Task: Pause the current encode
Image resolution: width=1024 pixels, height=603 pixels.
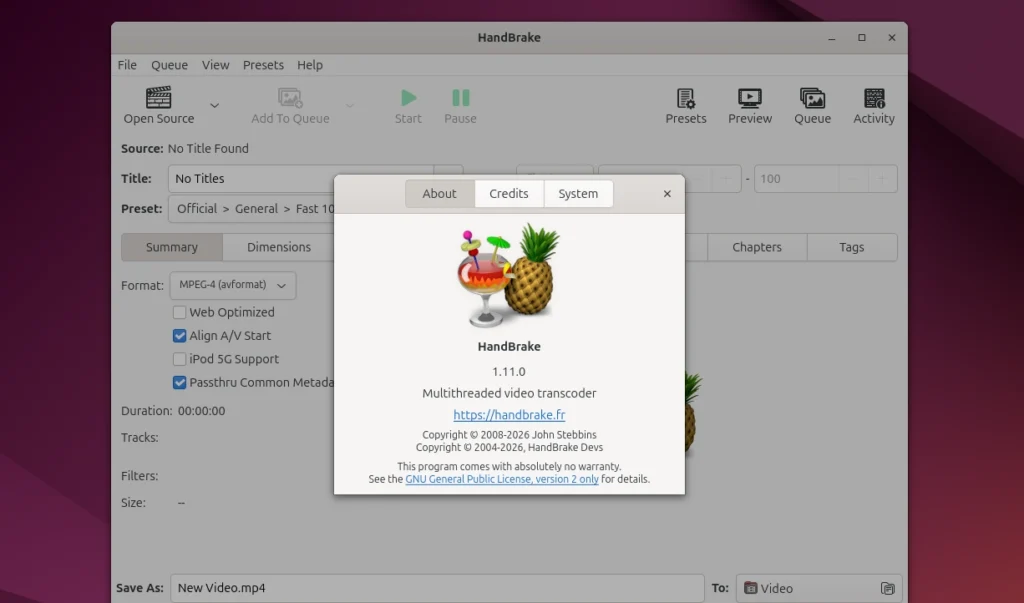Action: point(460,104)
